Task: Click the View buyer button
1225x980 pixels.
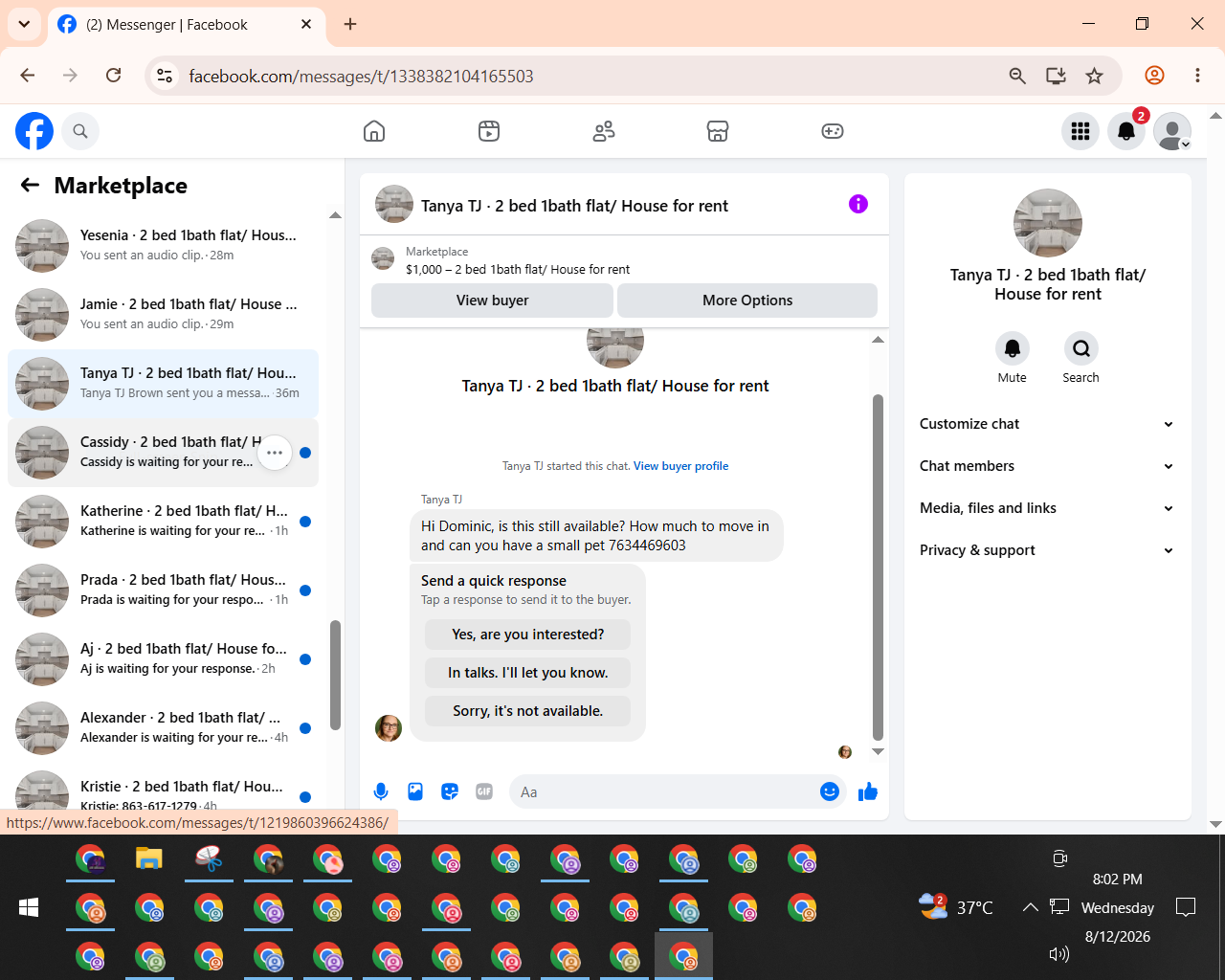Action: point(492,301)
